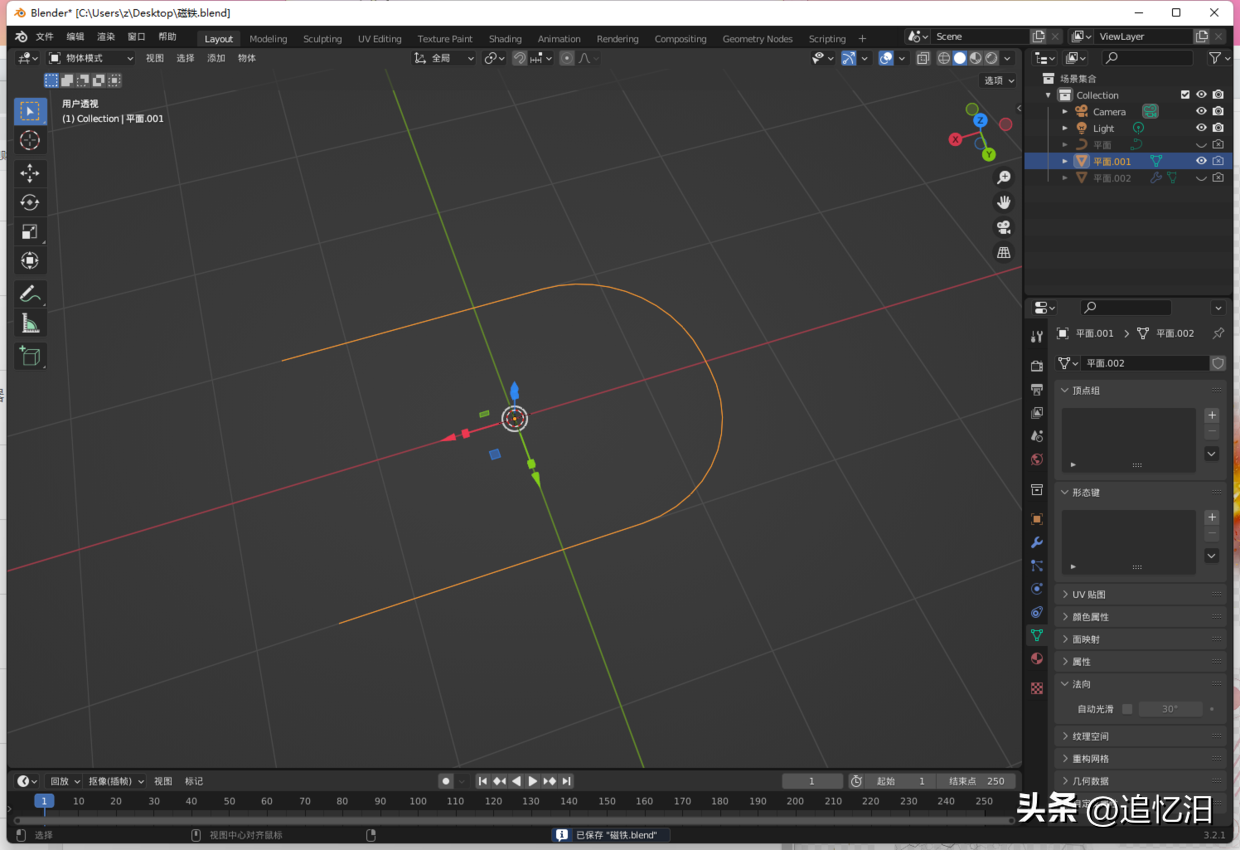Open the Modifier properties wrench tab
Screen dimensions: 1240x850
[x=1037, y=541]
